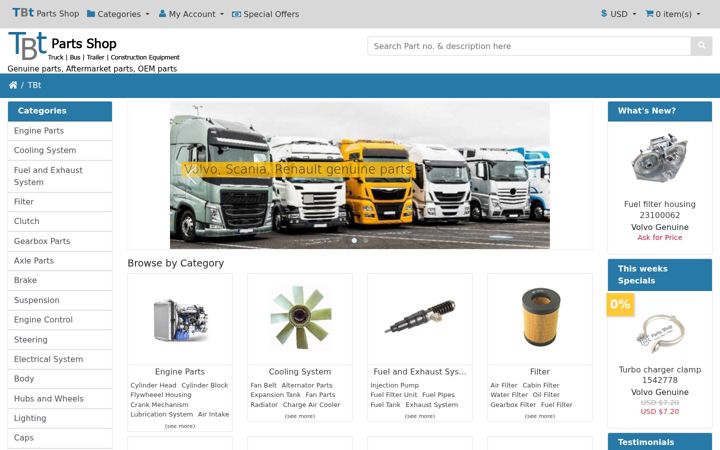
Task: Open Special Offers from top bar
Action: (x=265, y=14)
